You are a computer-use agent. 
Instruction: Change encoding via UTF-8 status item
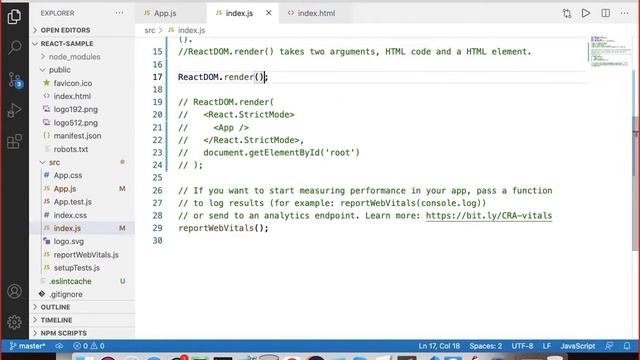click(522, 346)
